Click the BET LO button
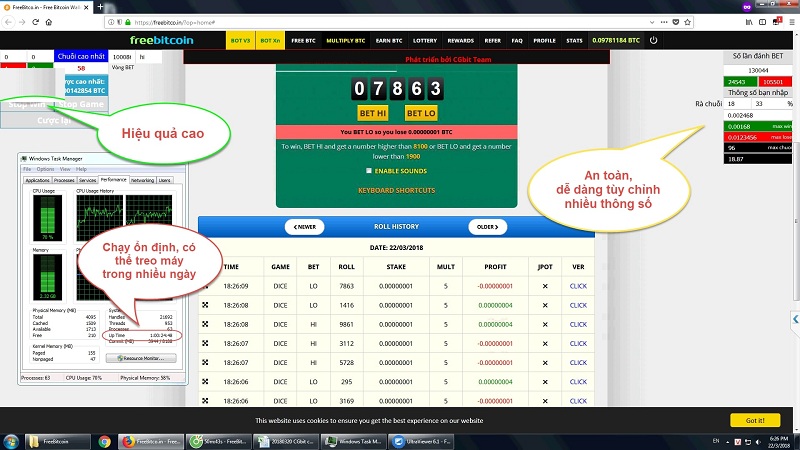This screenshot has width=800, height=450. click(x=421, y=113)
